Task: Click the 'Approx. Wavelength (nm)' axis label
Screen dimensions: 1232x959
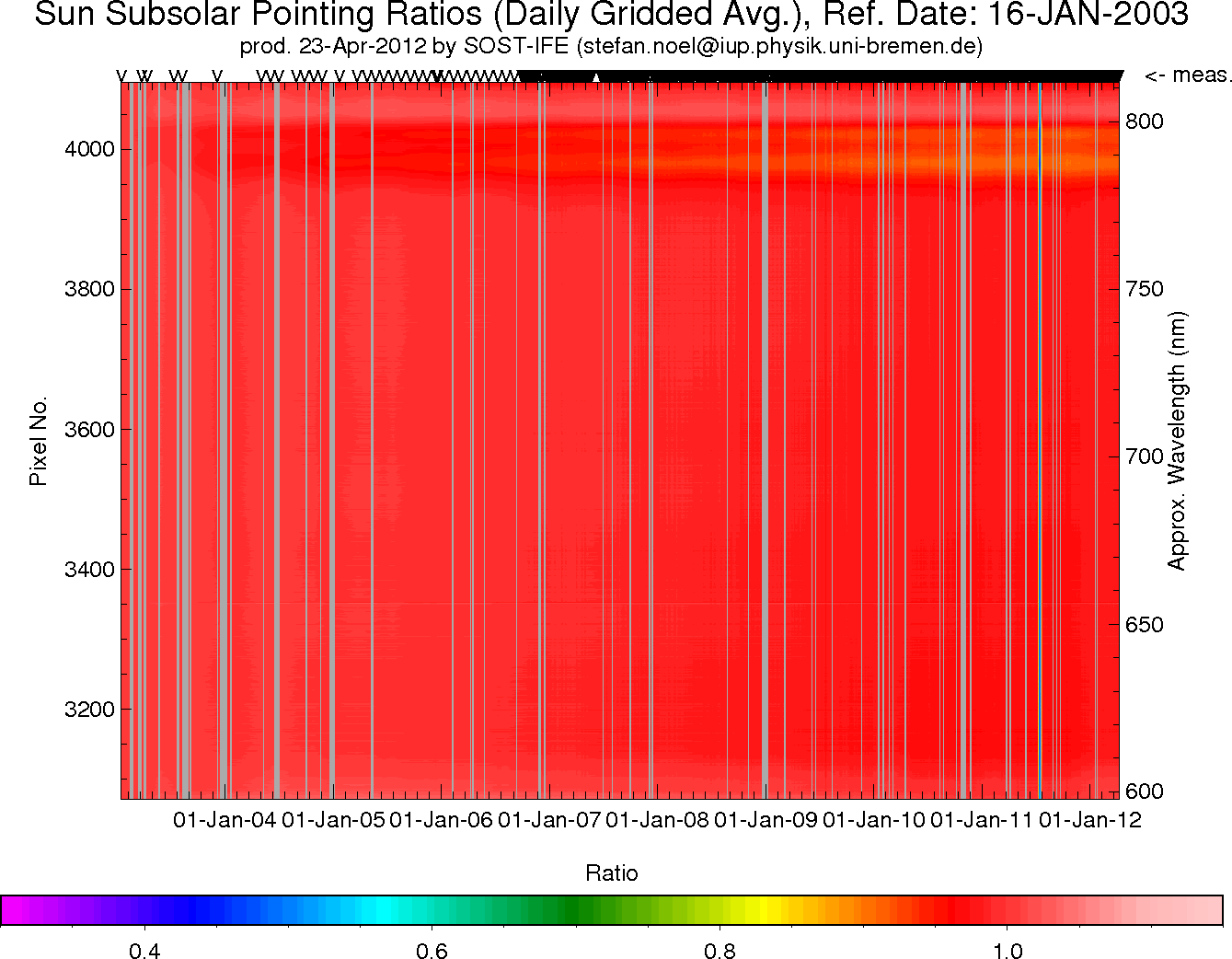Action: (1177, 440)
